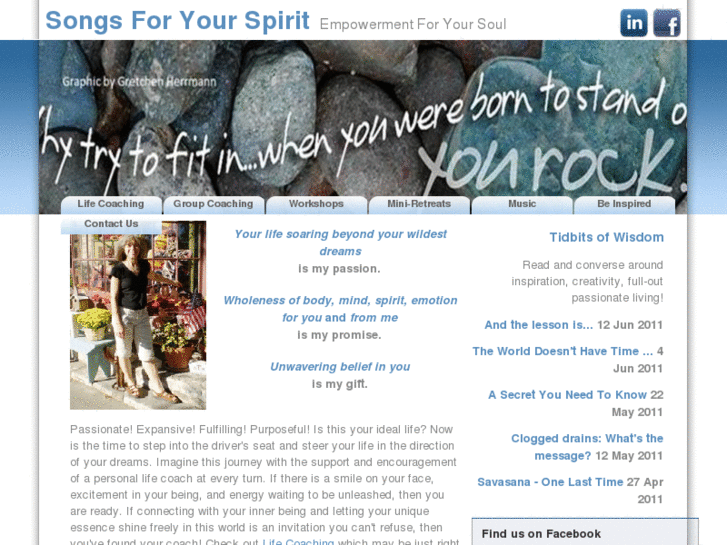The image size is (727, 545).
Task: Open the Mini-Retreats tab
Action: [419, 205]
